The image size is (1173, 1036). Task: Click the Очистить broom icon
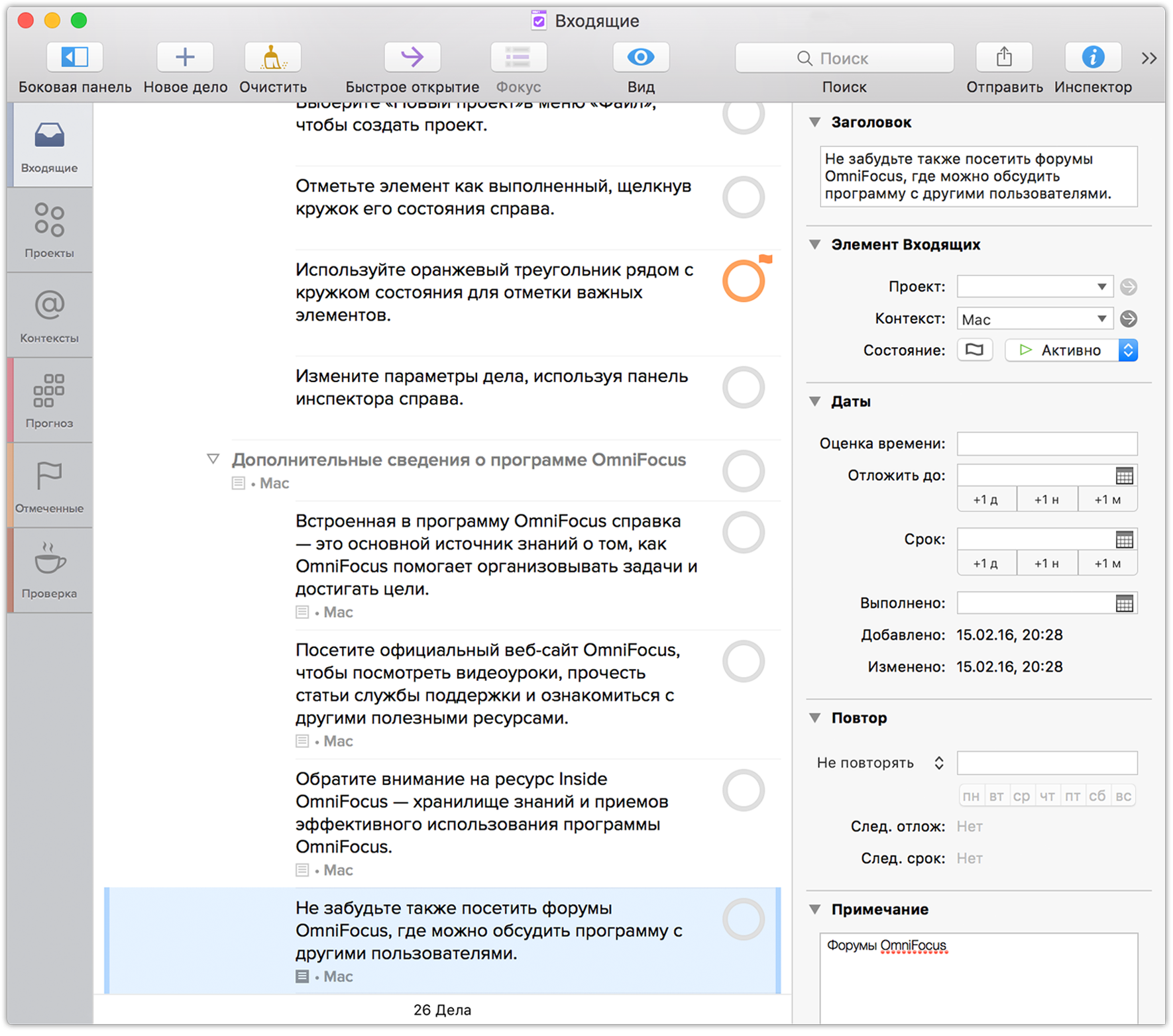[272, 58]
